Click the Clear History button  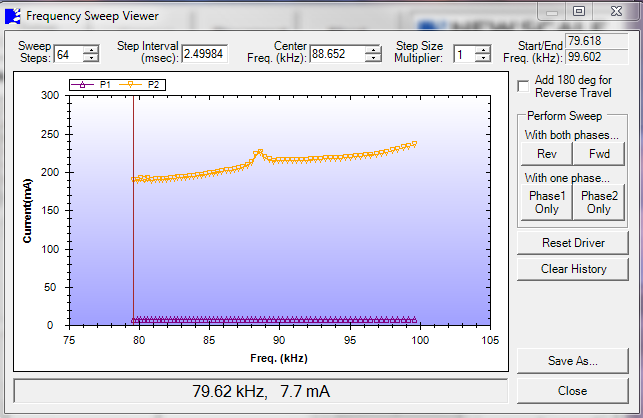573,269
